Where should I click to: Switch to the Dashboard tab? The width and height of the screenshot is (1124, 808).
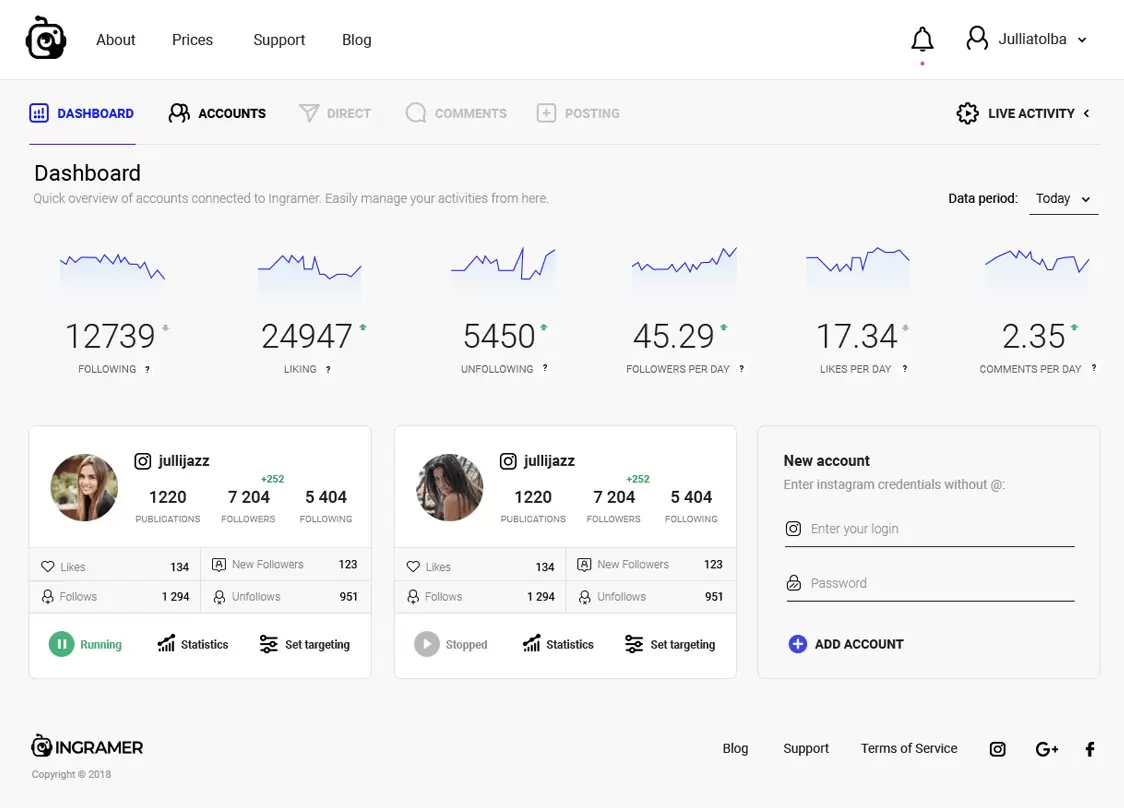click(x=82, y=113)
